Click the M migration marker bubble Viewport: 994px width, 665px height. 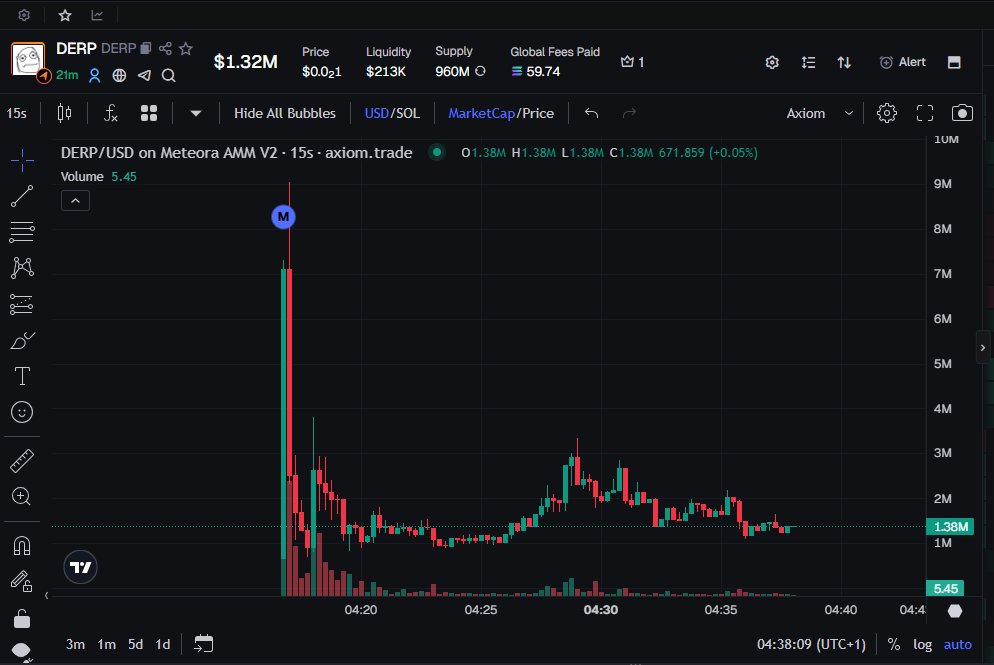(283, 217)
